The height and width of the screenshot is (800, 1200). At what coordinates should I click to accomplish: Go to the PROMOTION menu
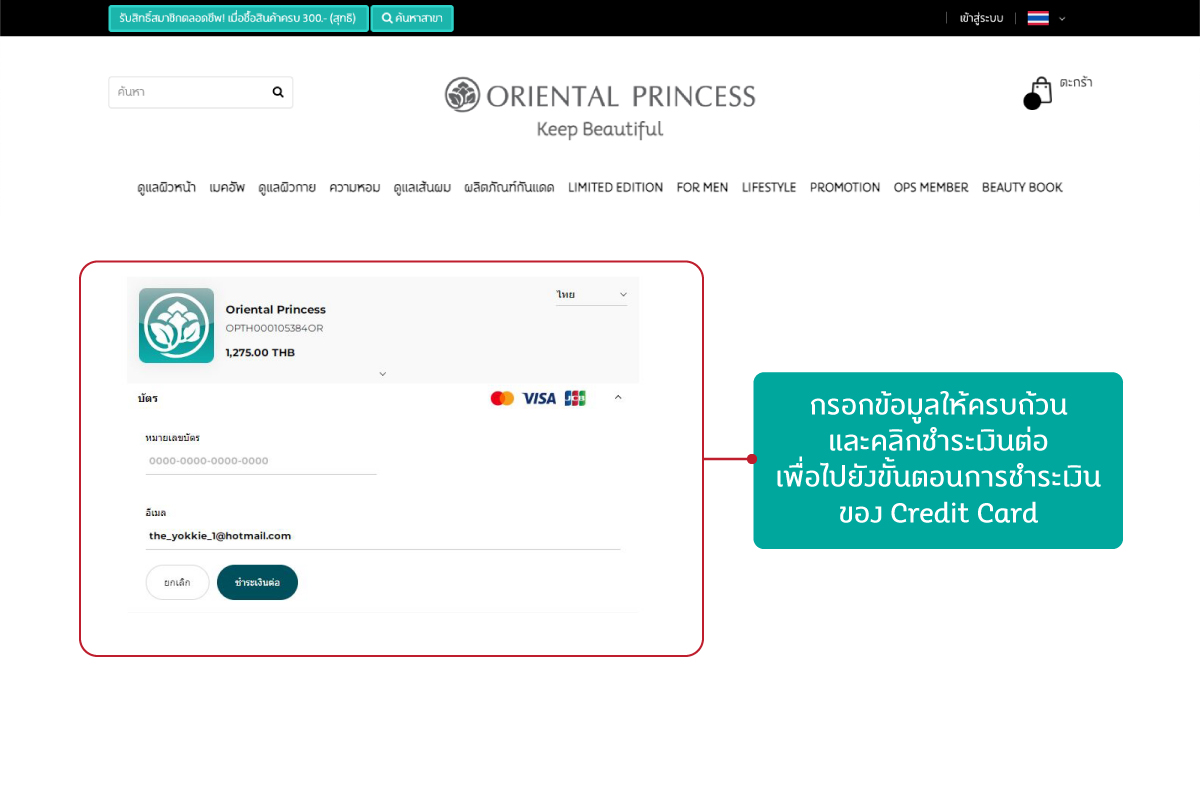(845, 187)
